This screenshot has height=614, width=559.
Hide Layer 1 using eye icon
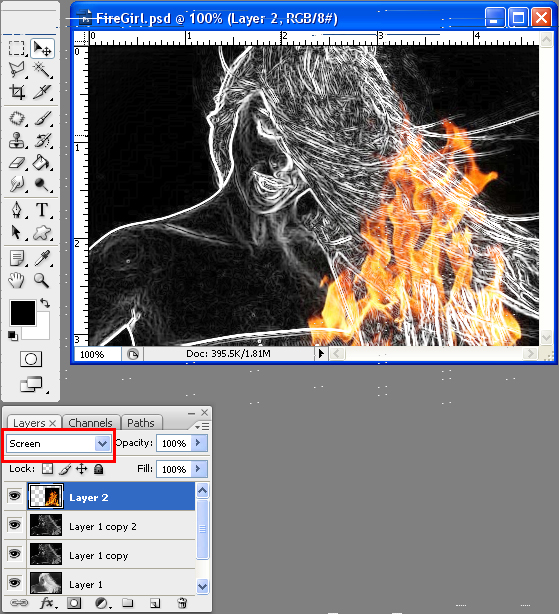[14, 583]
